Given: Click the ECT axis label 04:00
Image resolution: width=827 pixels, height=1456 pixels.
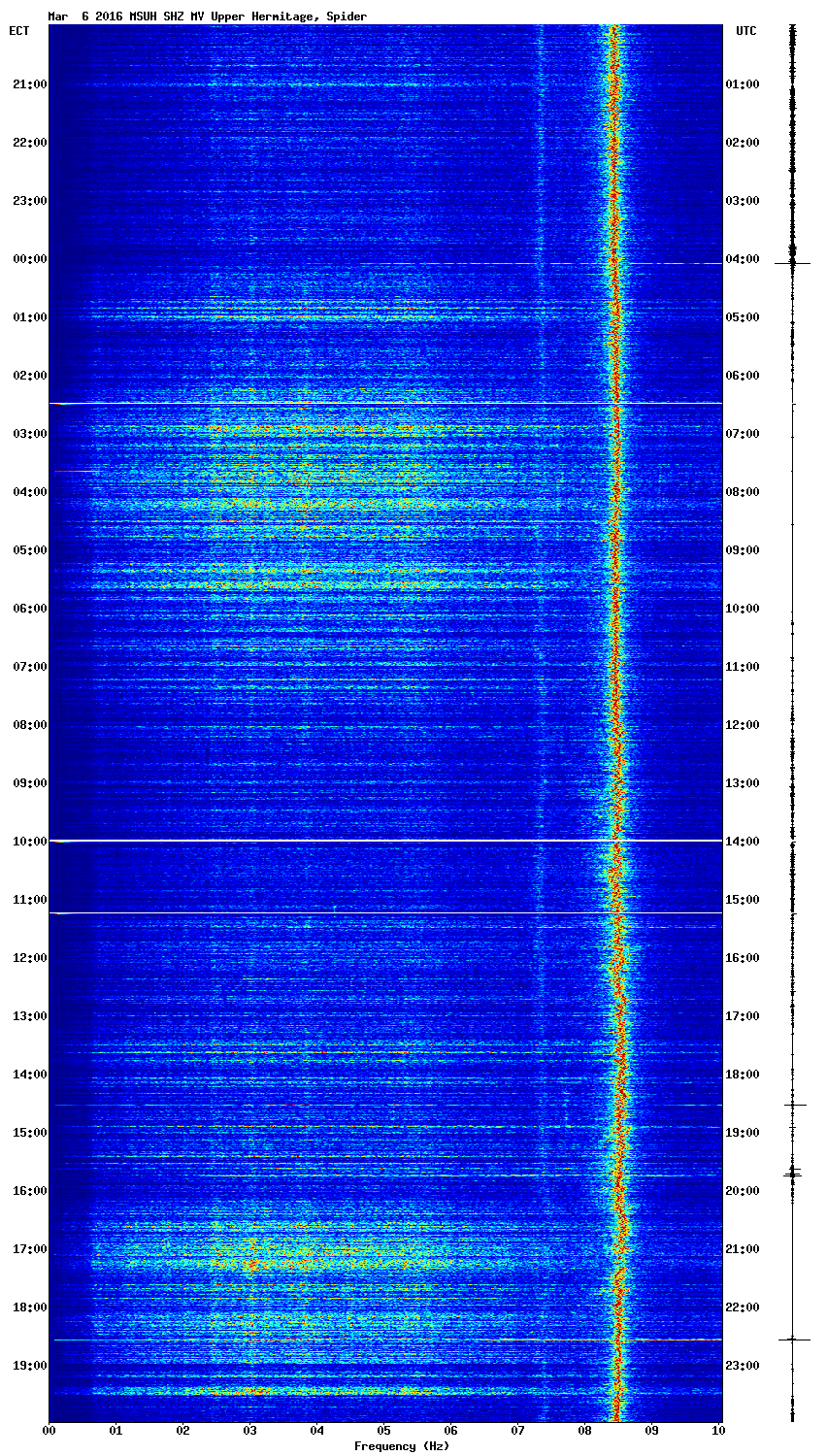Looking at the screenshot, I should click(x=29, y=492).
